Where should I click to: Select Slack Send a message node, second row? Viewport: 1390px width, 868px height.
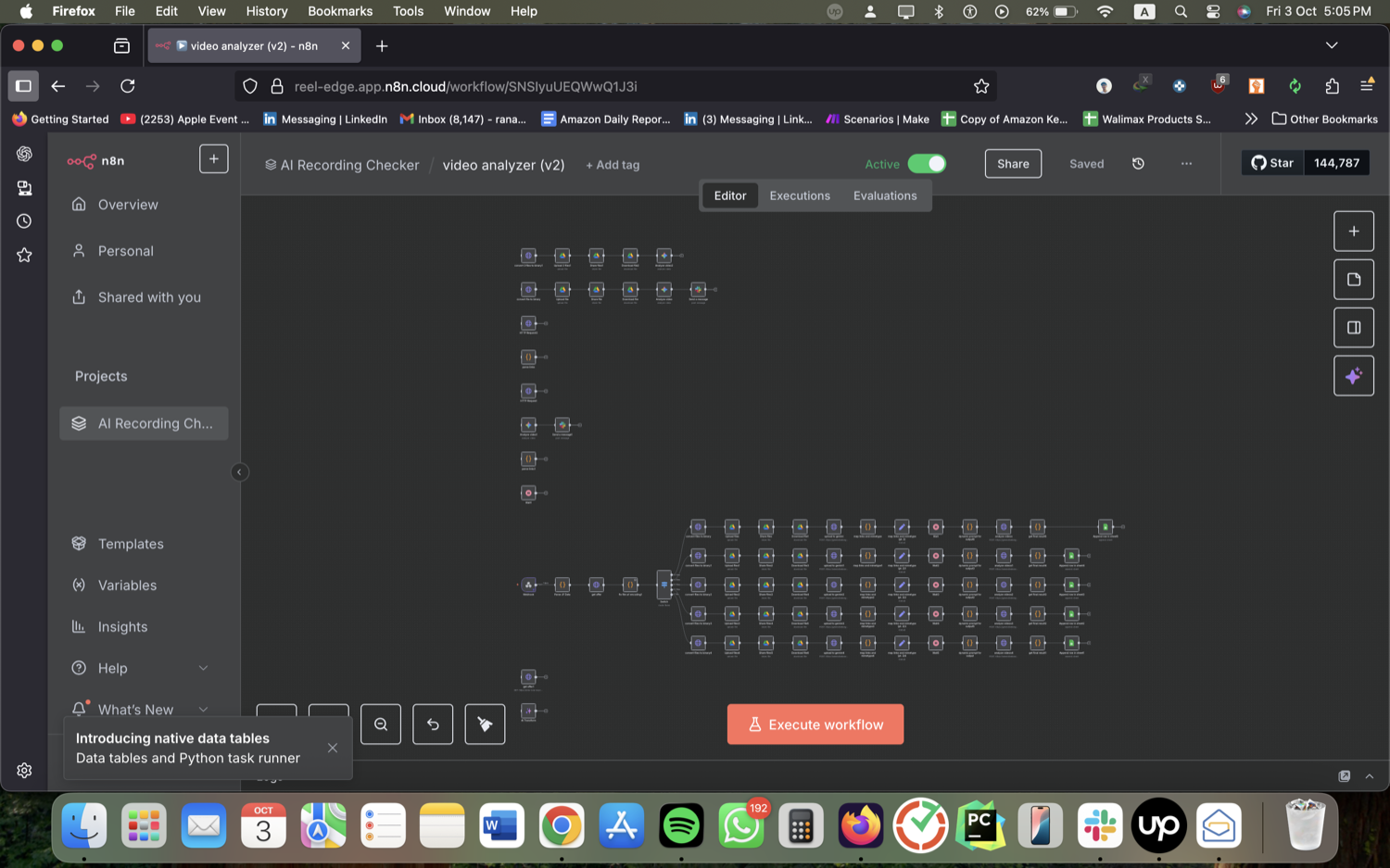[698, 289]
